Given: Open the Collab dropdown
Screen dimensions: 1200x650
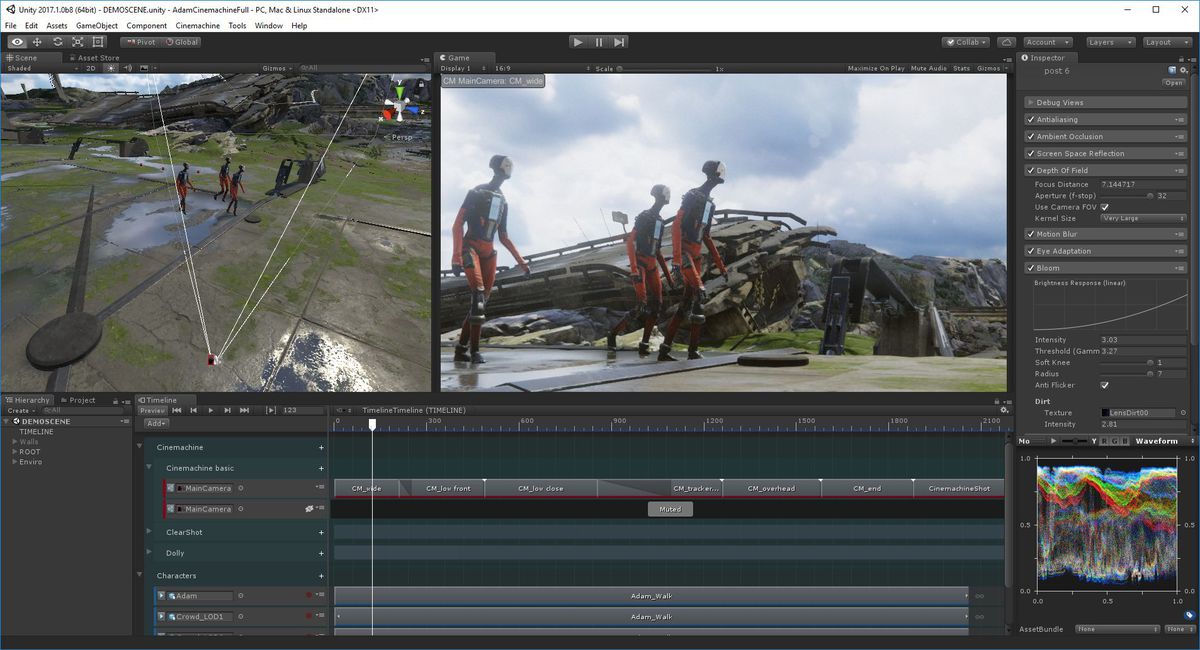Looking at the screenshot, I should [965, 42].
